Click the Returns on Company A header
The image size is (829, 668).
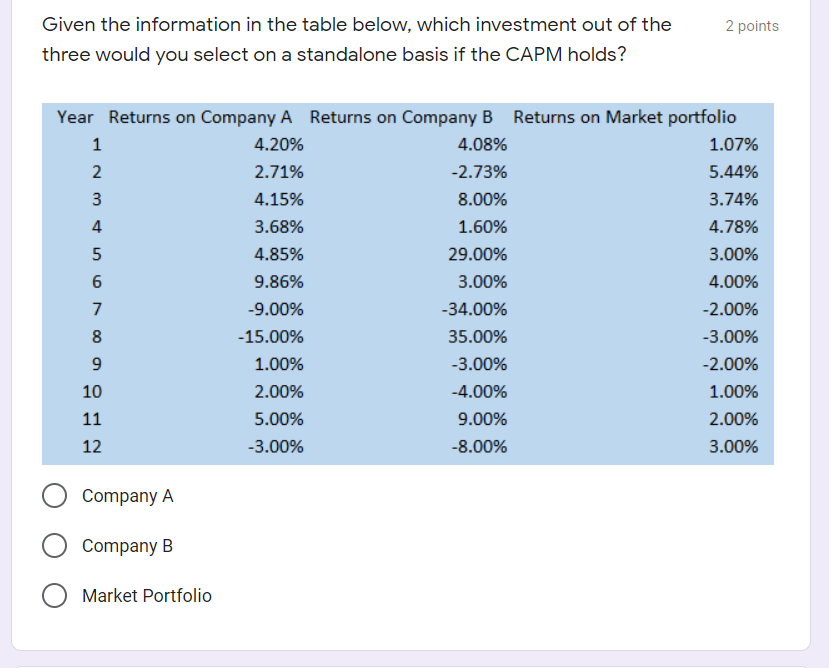pyautogui.click(x=198, y=117)
